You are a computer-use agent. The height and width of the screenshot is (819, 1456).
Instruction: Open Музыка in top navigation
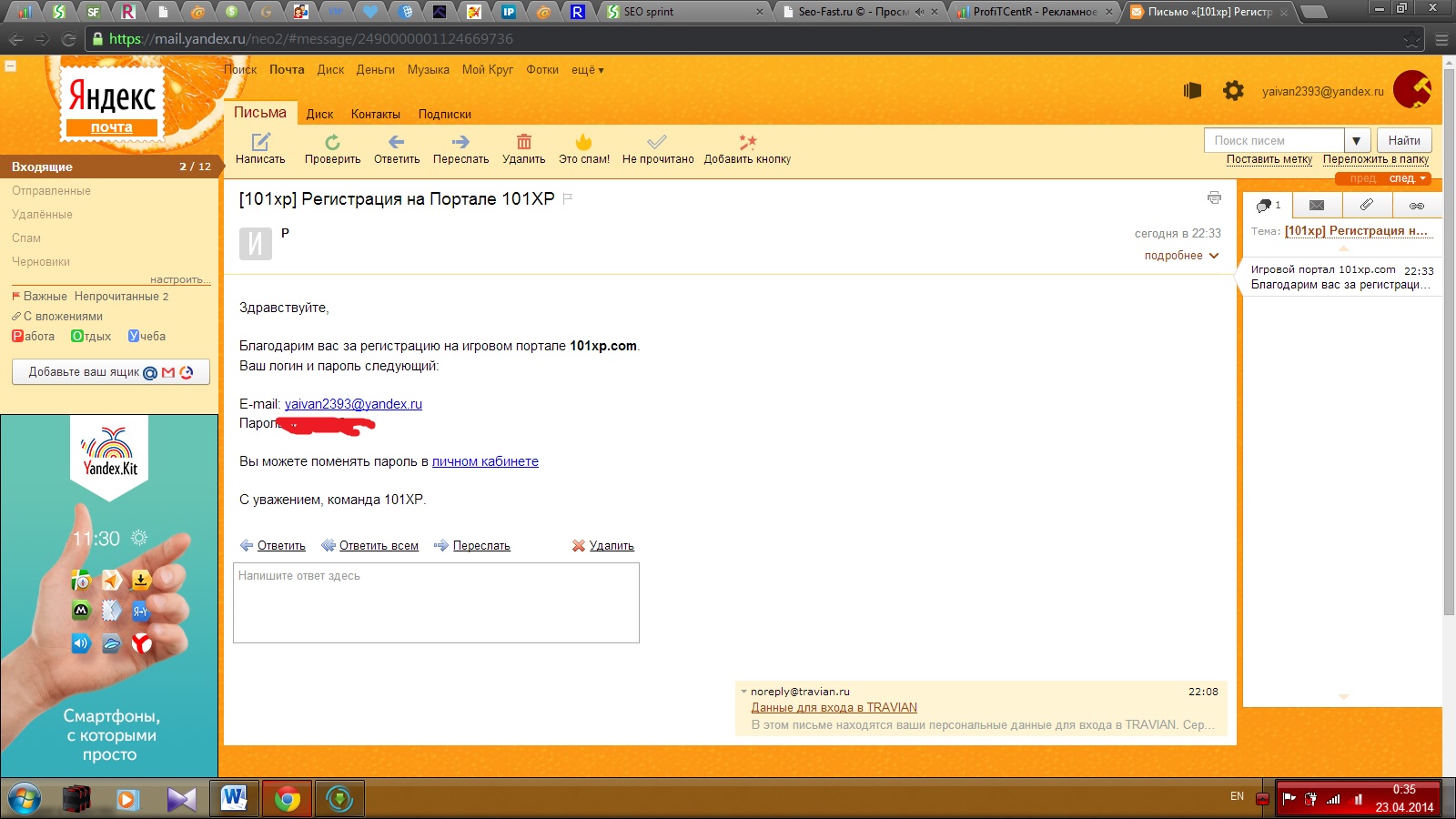pyautogui.click(x=429, y=70)
